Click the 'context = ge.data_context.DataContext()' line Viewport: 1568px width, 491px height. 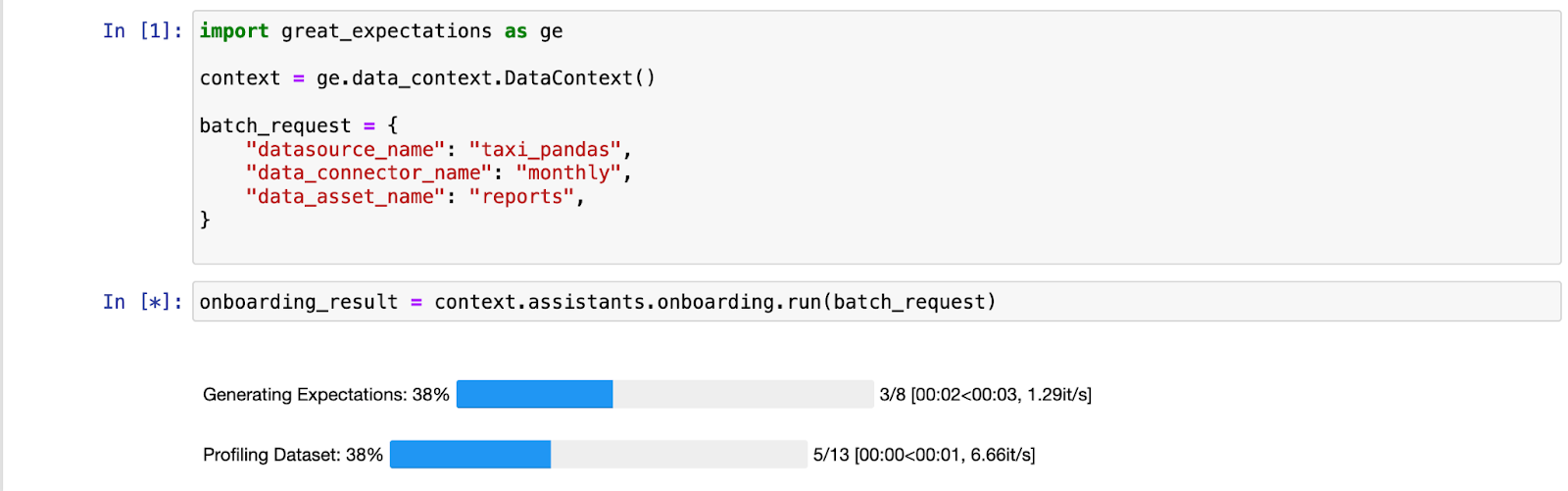point(427,78)
